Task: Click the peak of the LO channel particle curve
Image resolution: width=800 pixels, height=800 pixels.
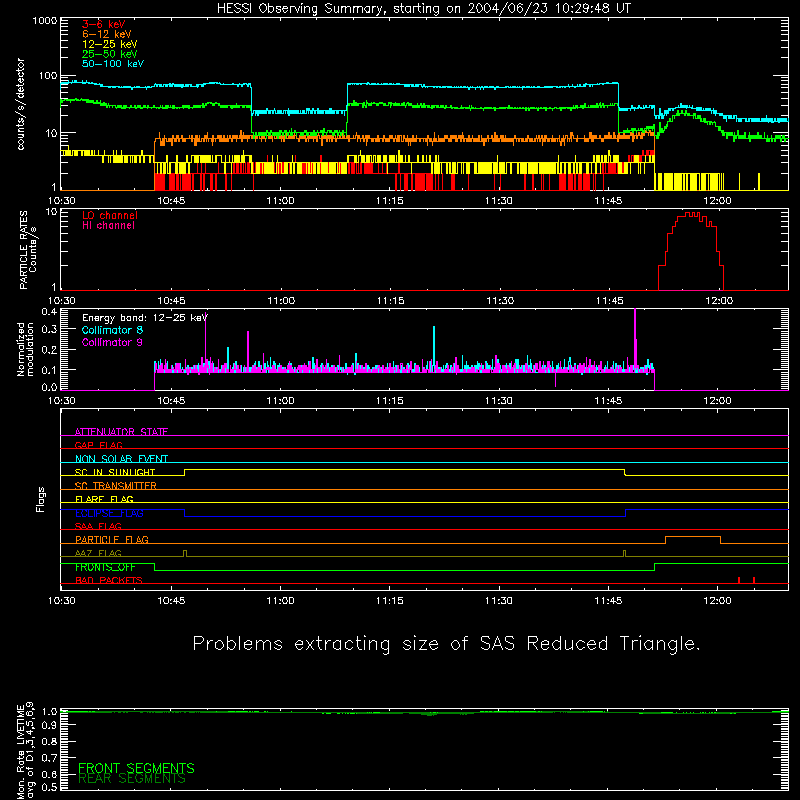Action: tap(692, 214)
